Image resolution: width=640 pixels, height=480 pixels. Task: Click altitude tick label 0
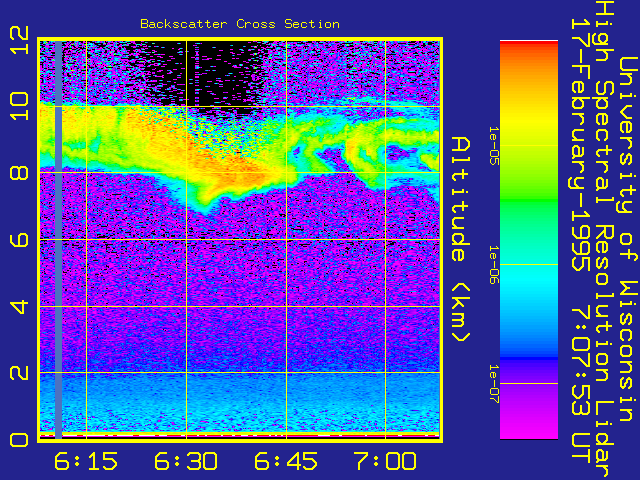pos(20,440)
